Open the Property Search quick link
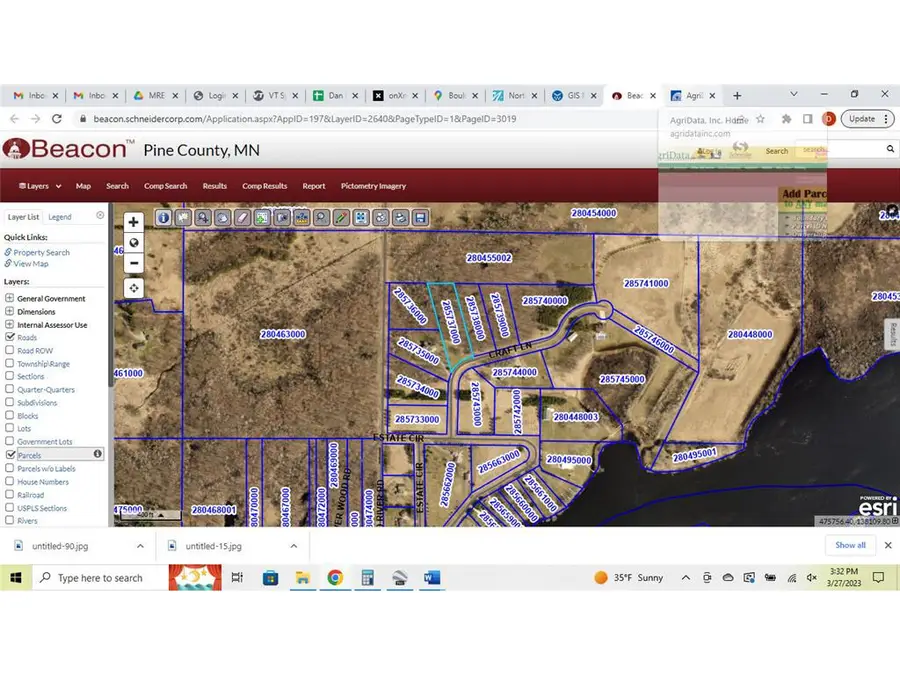This screenshot has height=675, width=900. [41, 253]
